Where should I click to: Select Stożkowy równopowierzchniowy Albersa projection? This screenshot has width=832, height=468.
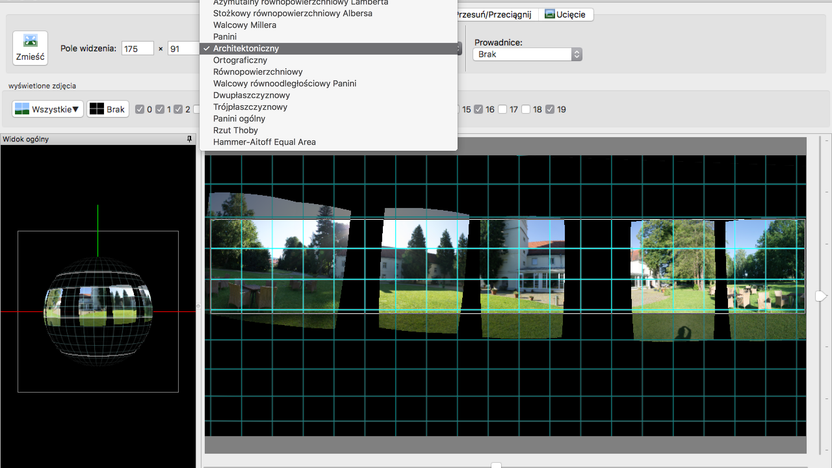328,13
